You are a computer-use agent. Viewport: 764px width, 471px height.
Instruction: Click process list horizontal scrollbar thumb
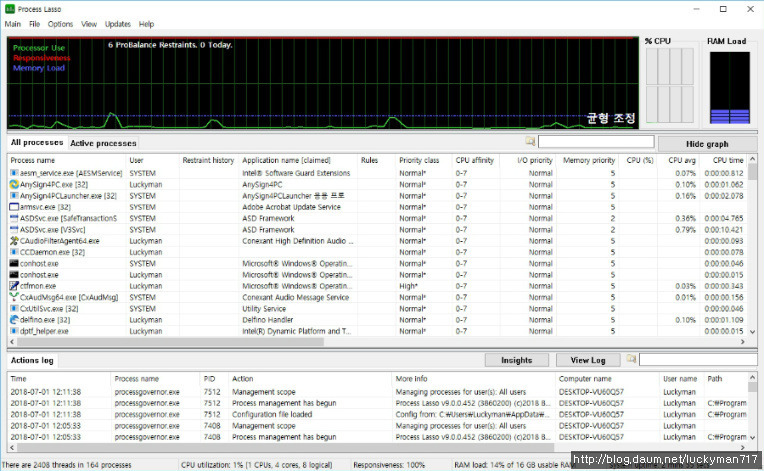click(171, 342)
